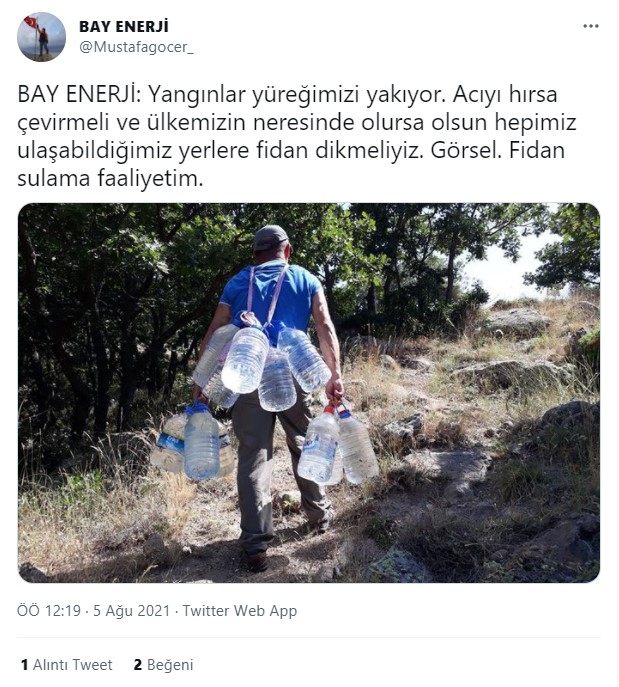View the 1 Alıntı Tweet list
The width and height of the screenshot is (619, 687).
click(67, 665)
